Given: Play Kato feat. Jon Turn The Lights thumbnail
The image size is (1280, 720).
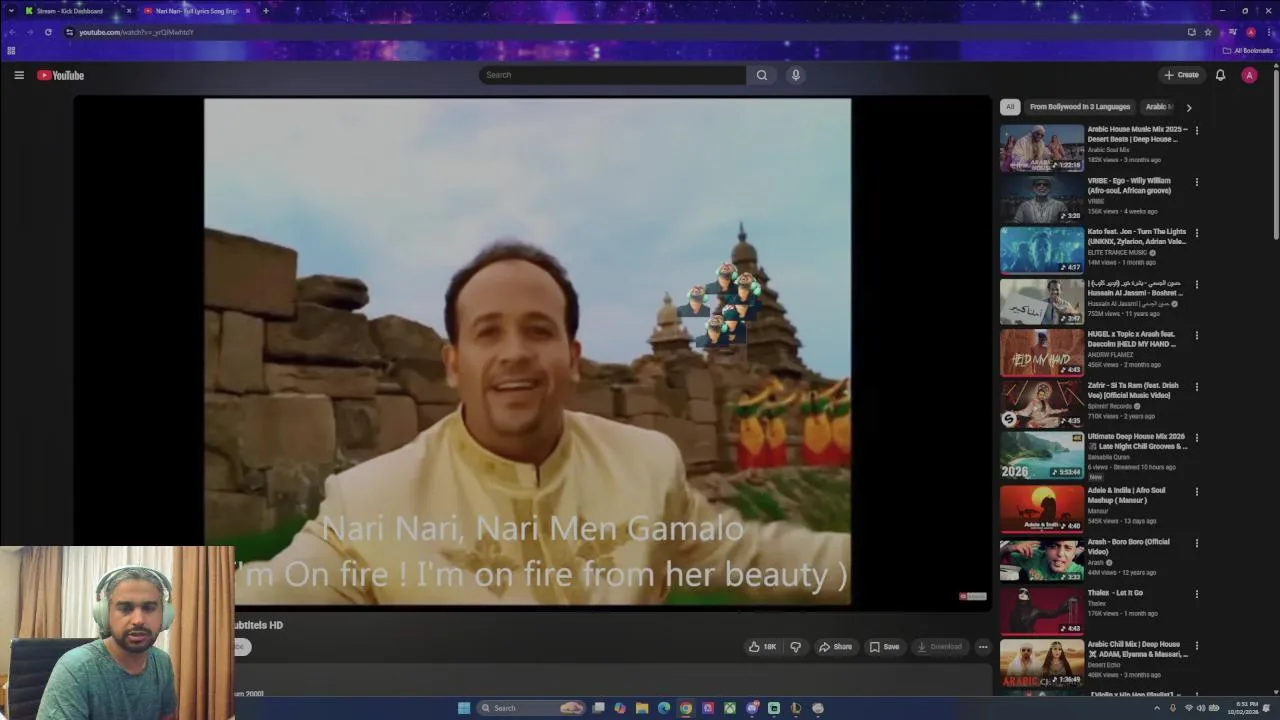Looking at the screenshot, I should pyautogui.click(x=1042, y=250).
